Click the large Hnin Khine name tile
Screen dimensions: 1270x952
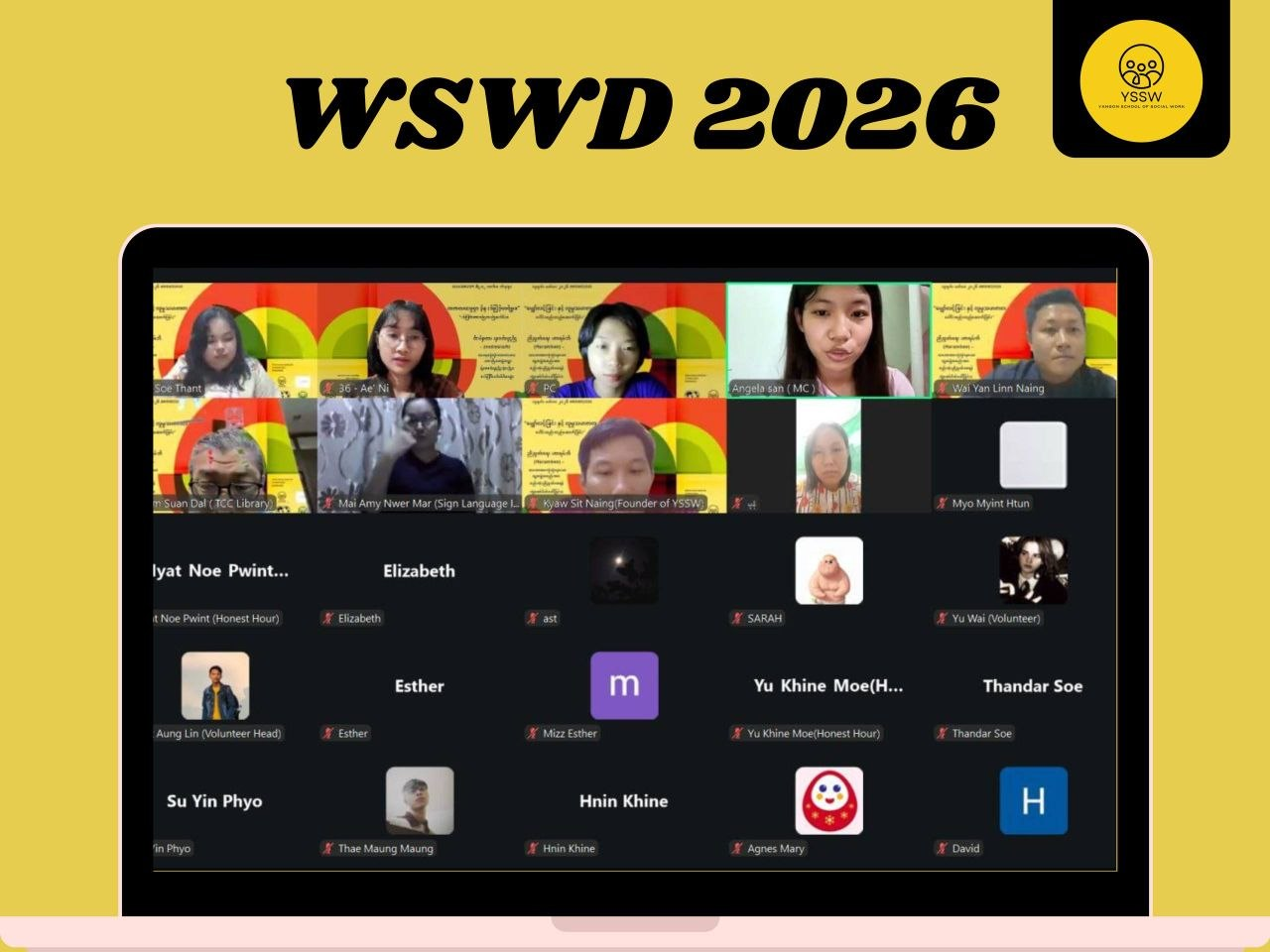(624, 800)
